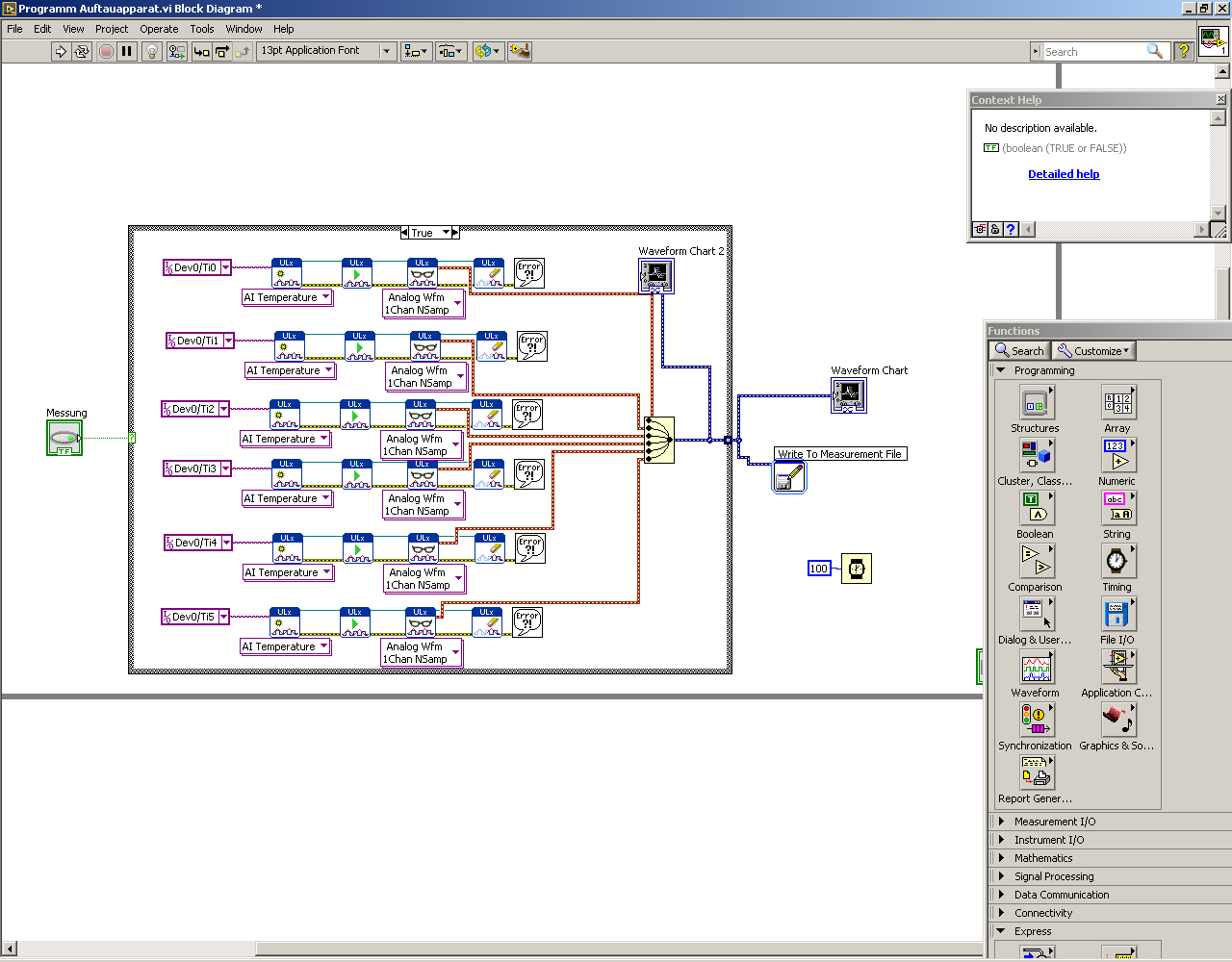The image size is (1232, 962).
Task: Click the Wait (ms) timer node
Action: coord(856,569)
